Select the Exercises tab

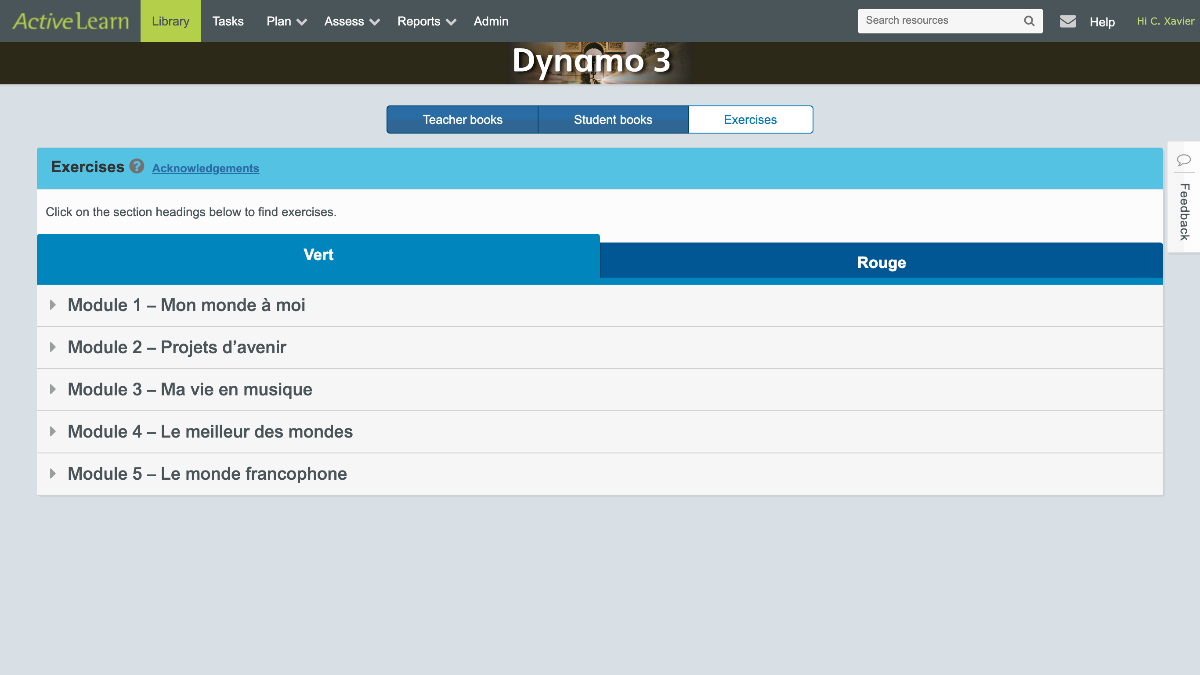751,120
